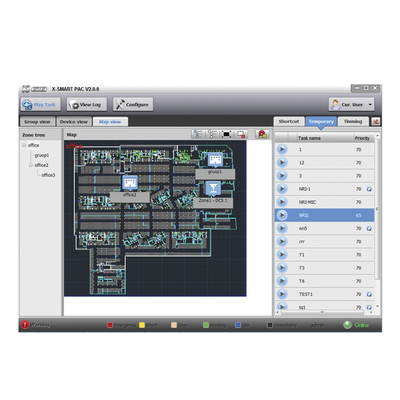This screenshot has width=400, height=400.
Task: Open the Cur. User dropdown
Action: pyautogui.click(x=351, y=104)
